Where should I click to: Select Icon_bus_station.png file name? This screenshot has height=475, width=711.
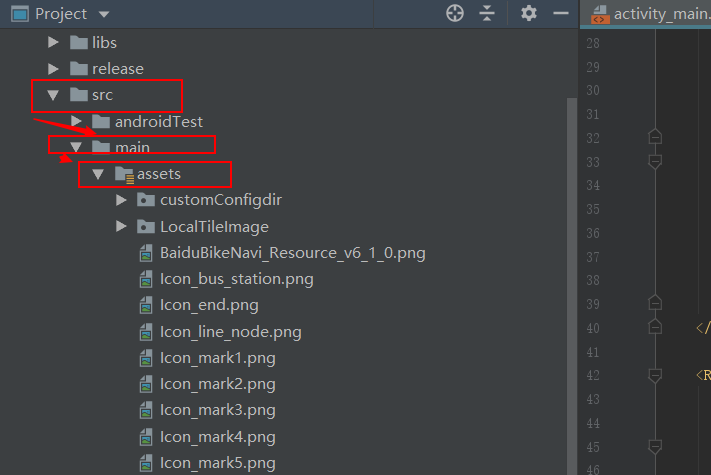(x=237, y=279)
